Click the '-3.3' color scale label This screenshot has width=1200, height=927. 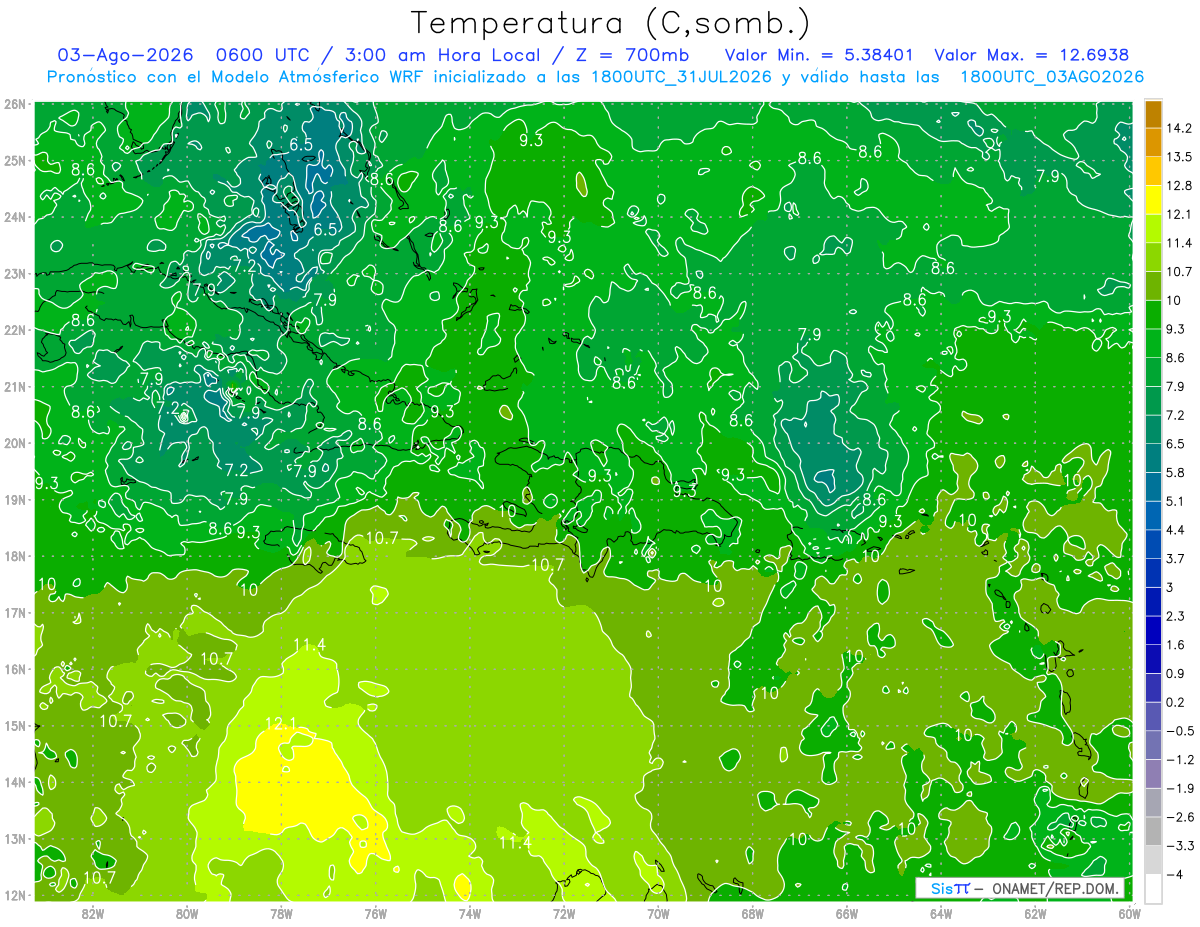[x=1180, y=846]
